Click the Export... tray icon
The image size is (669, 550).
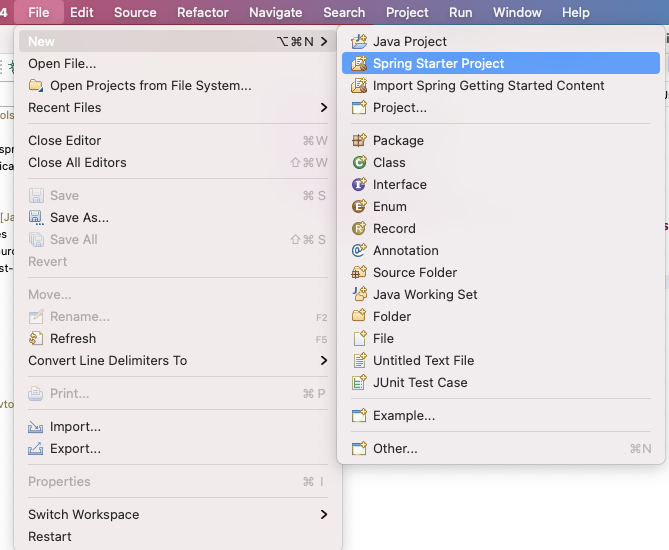coord(36,448)
